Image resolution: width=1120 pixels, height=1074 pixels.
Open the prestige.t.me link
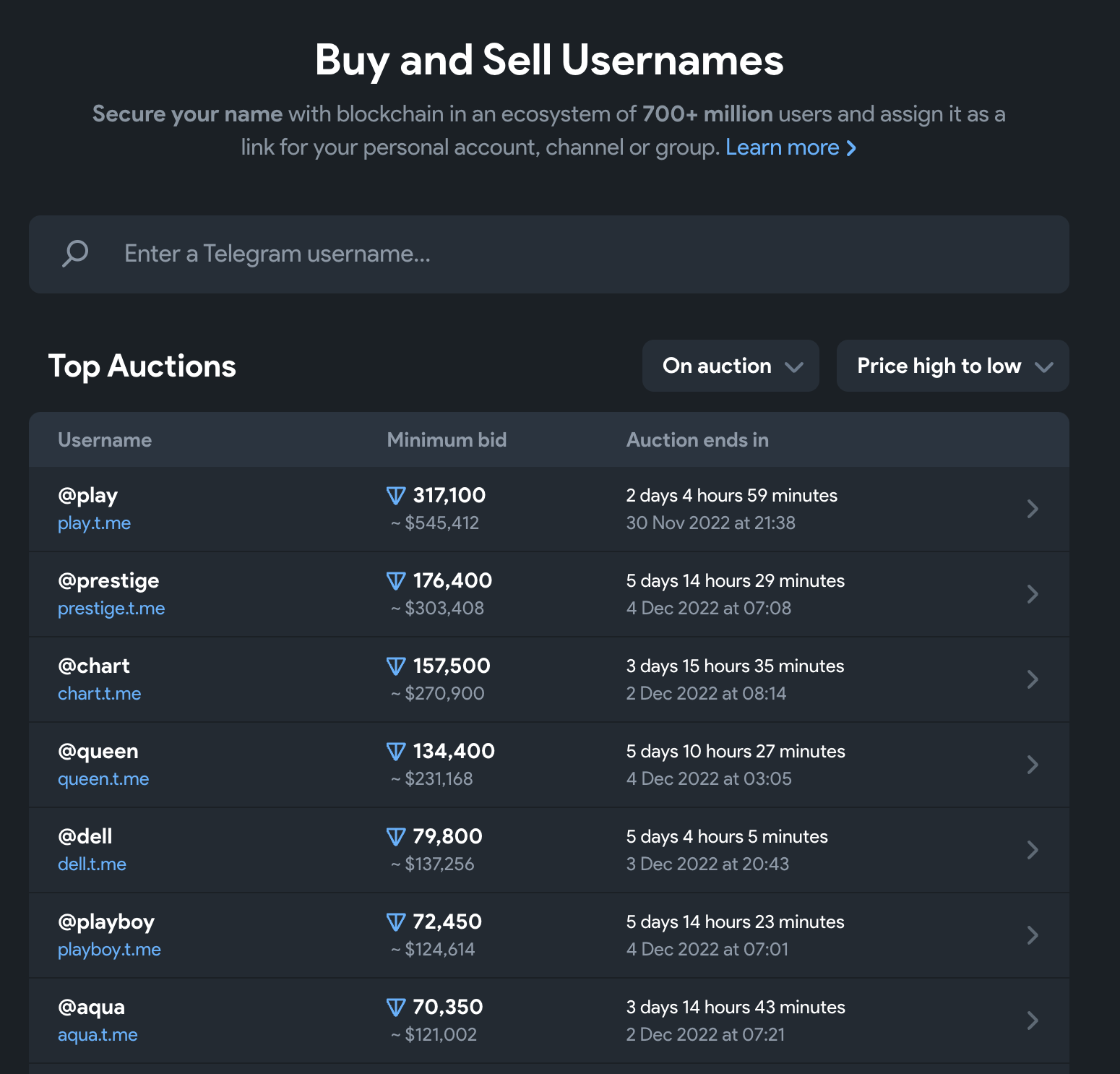click(x=111, y=609)
